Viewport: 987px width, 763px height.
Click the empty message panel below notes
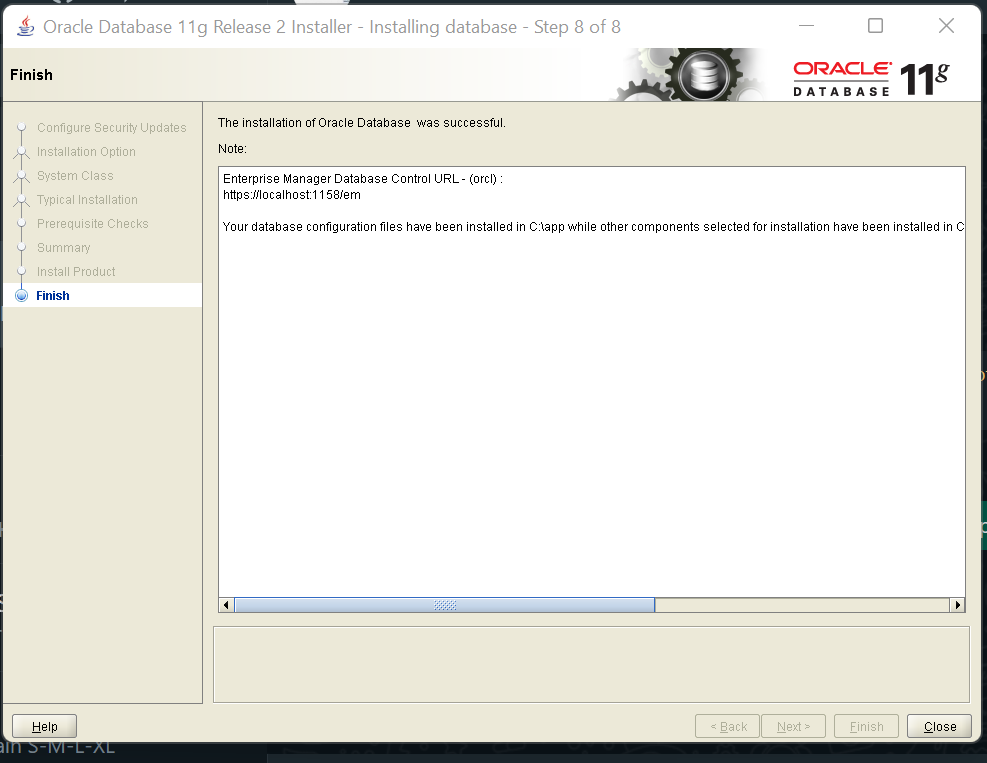pos(591,664)
